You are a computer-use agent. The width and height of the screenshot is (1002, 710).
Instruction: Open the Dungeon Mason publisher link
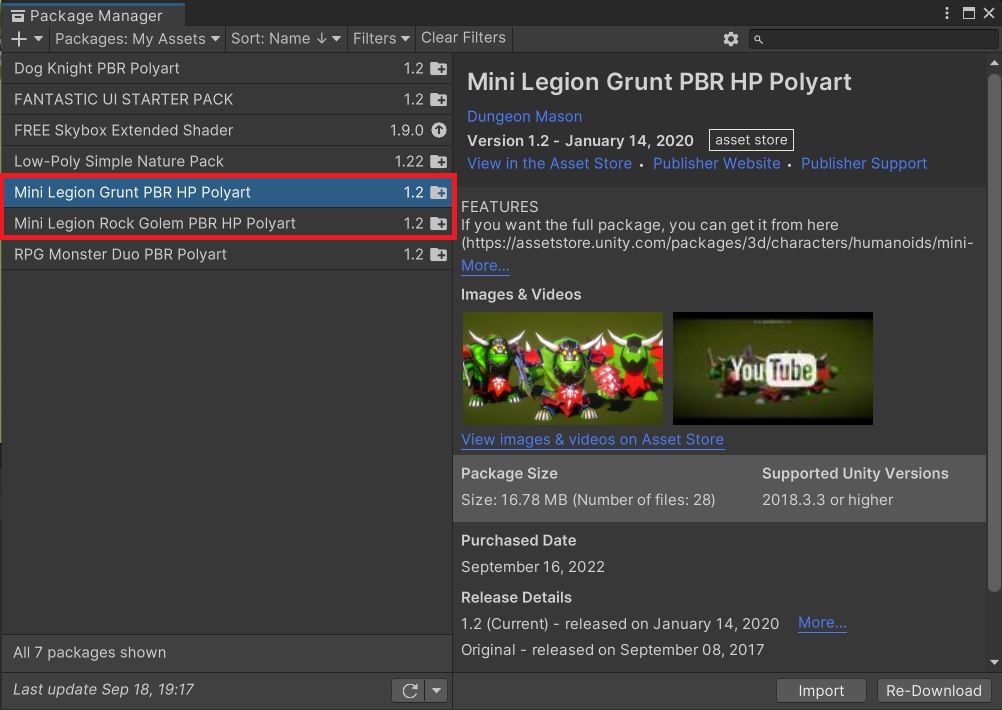pos(525,116)
